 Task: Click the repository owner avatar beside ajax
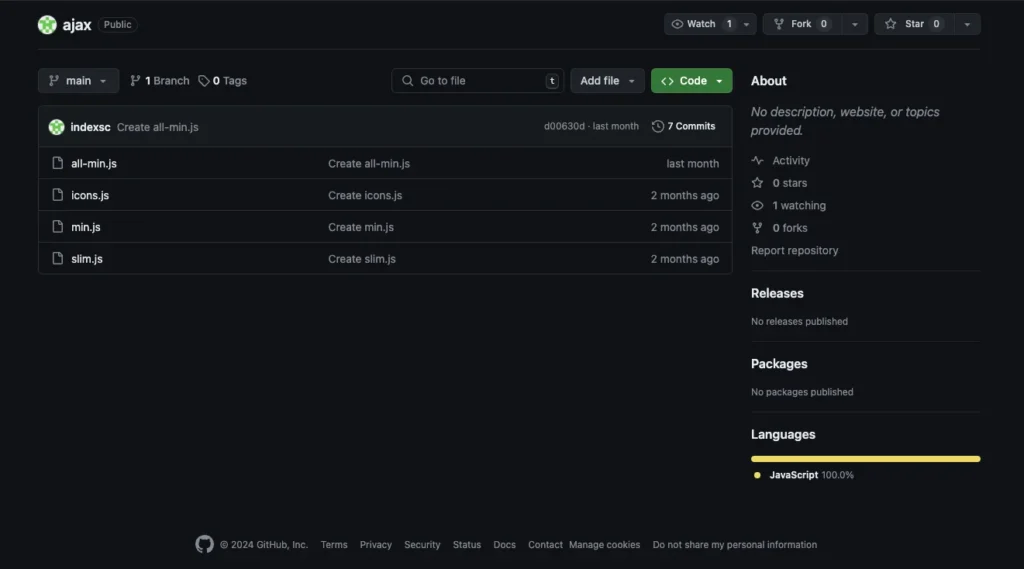click(47, 25)
